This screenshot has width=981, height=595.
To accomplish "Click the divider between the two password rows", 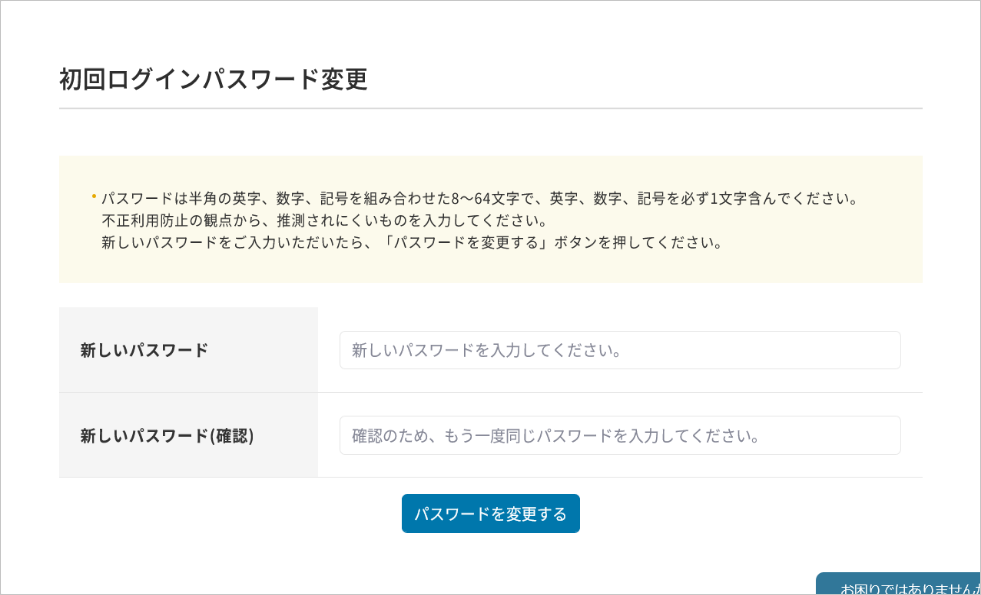I will pos(620,393).
